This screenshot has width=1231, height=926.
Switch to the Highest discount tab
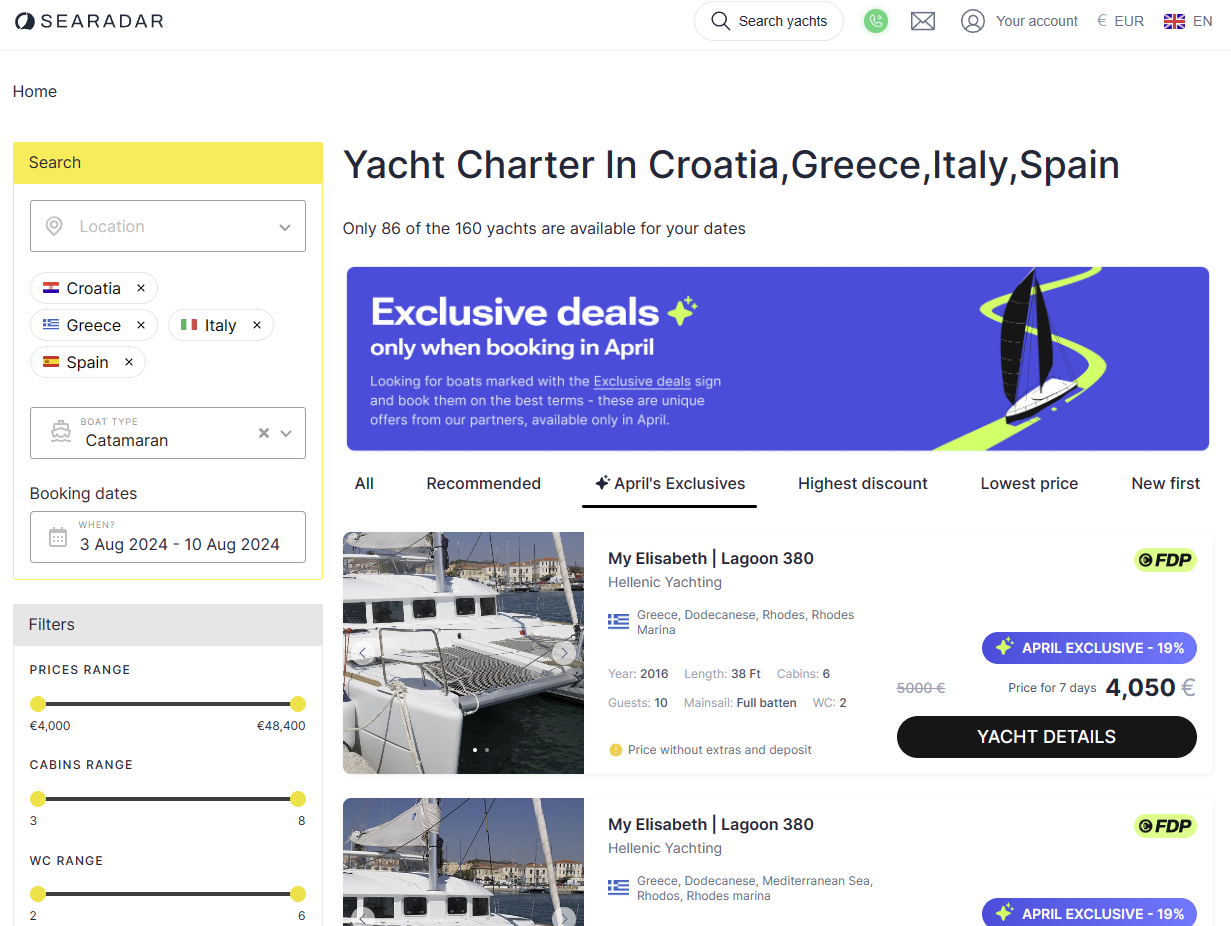click(862, 484)
